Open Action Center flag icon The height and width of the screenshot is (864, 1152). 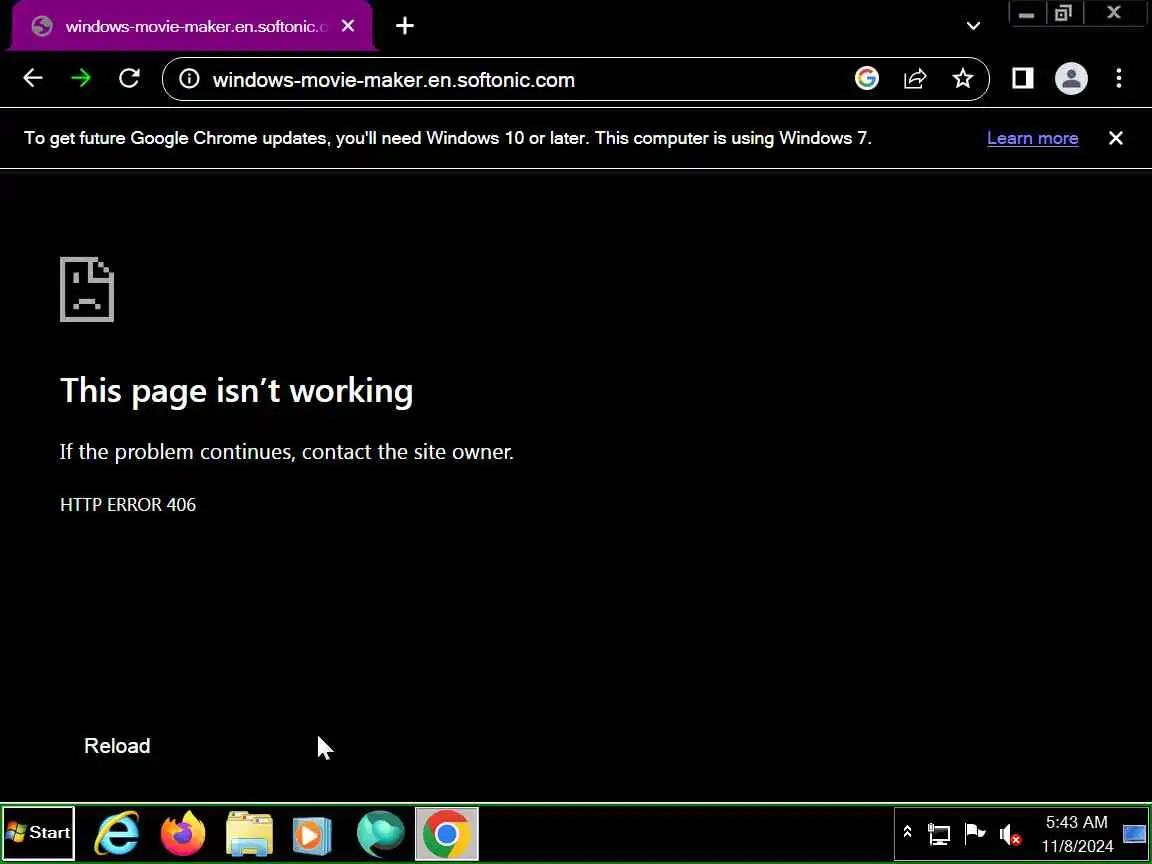point(975,833)
